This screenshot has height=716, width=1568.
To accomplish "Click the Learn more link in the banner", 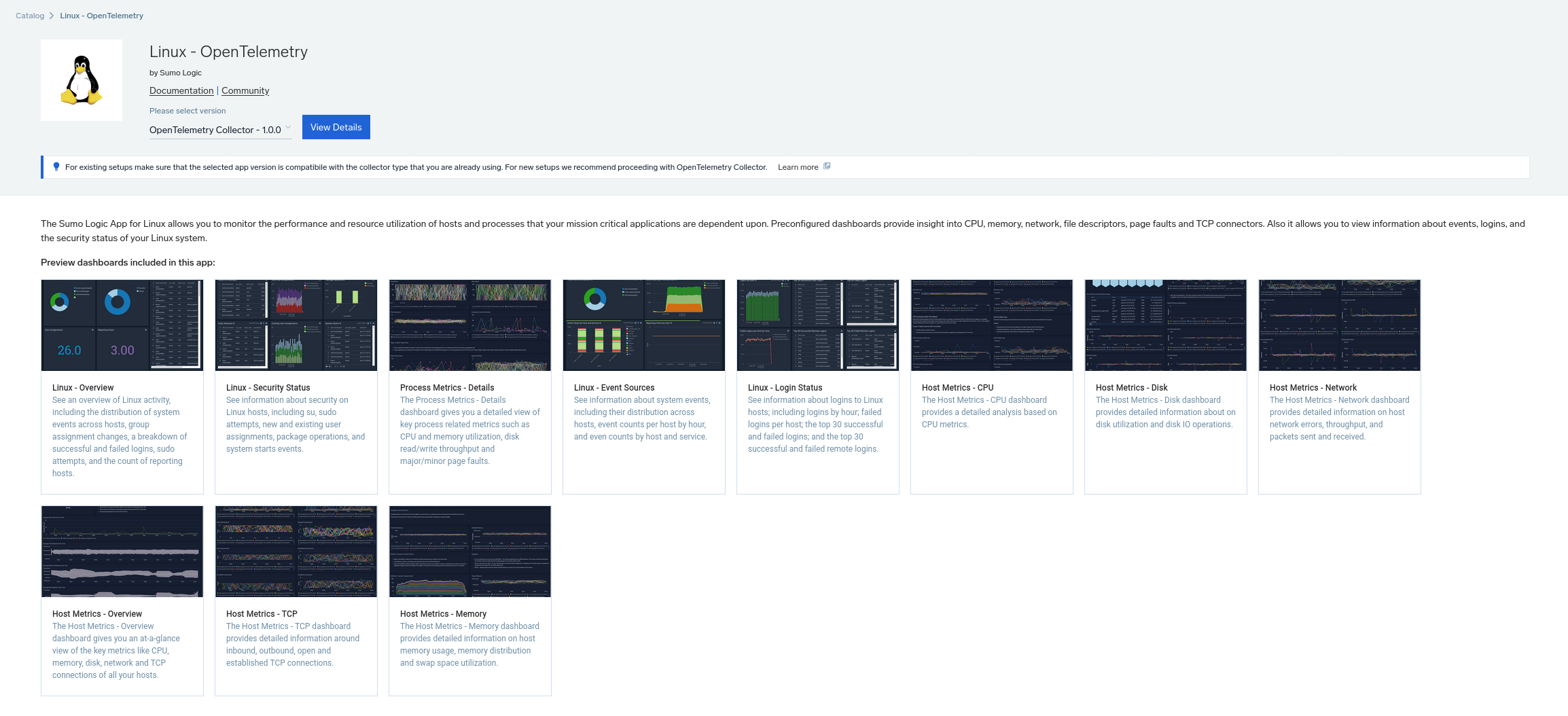I will tap(798, 166).
